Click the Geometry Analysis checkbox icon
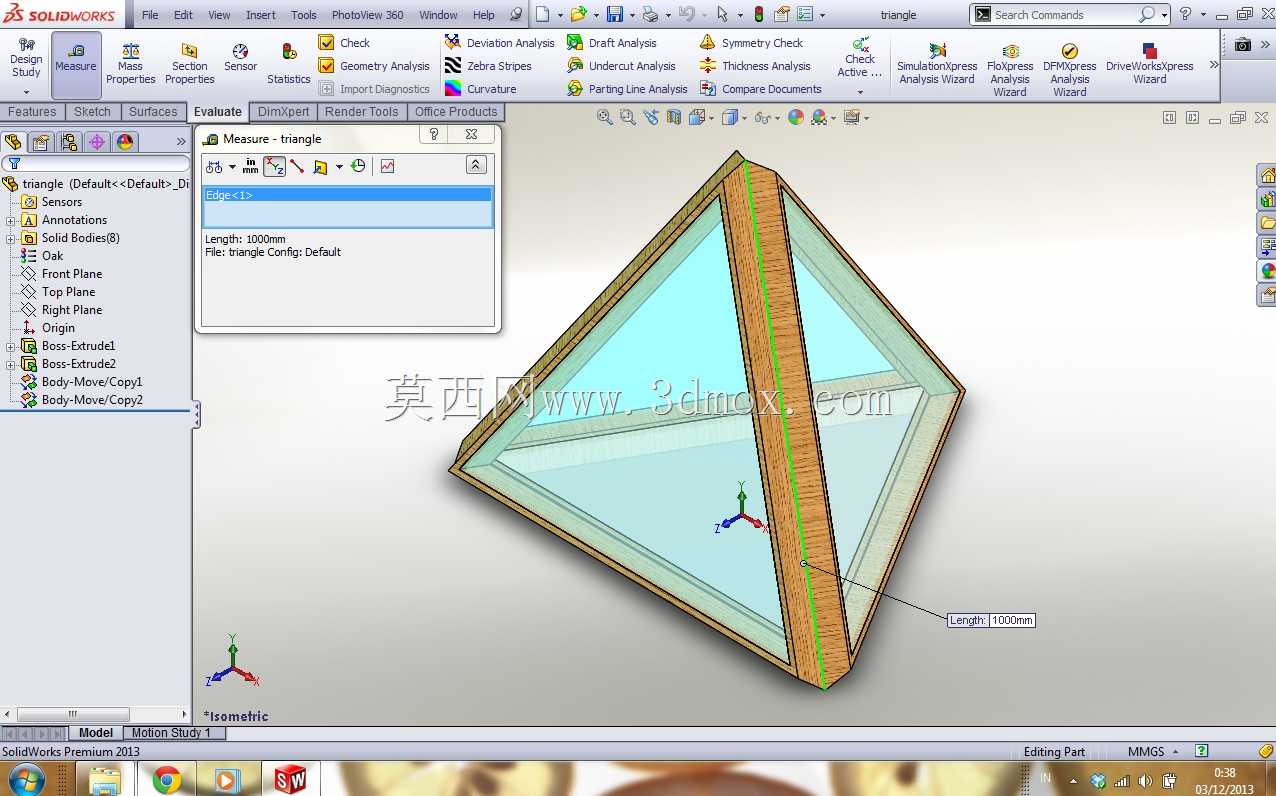This screenshot has width=1276, height=796. pos(326,66)
